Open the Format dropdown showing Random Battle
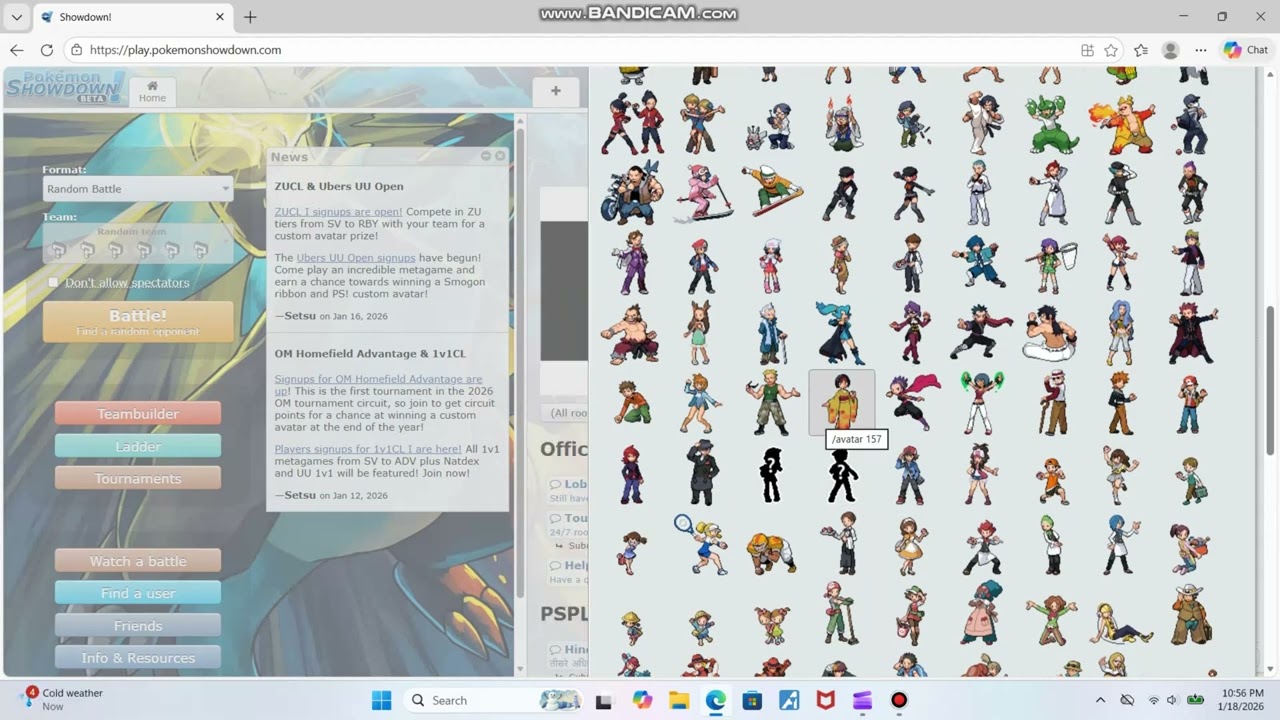The height and width of the screenshot is (720, 1280). click(x=138, y=189)
